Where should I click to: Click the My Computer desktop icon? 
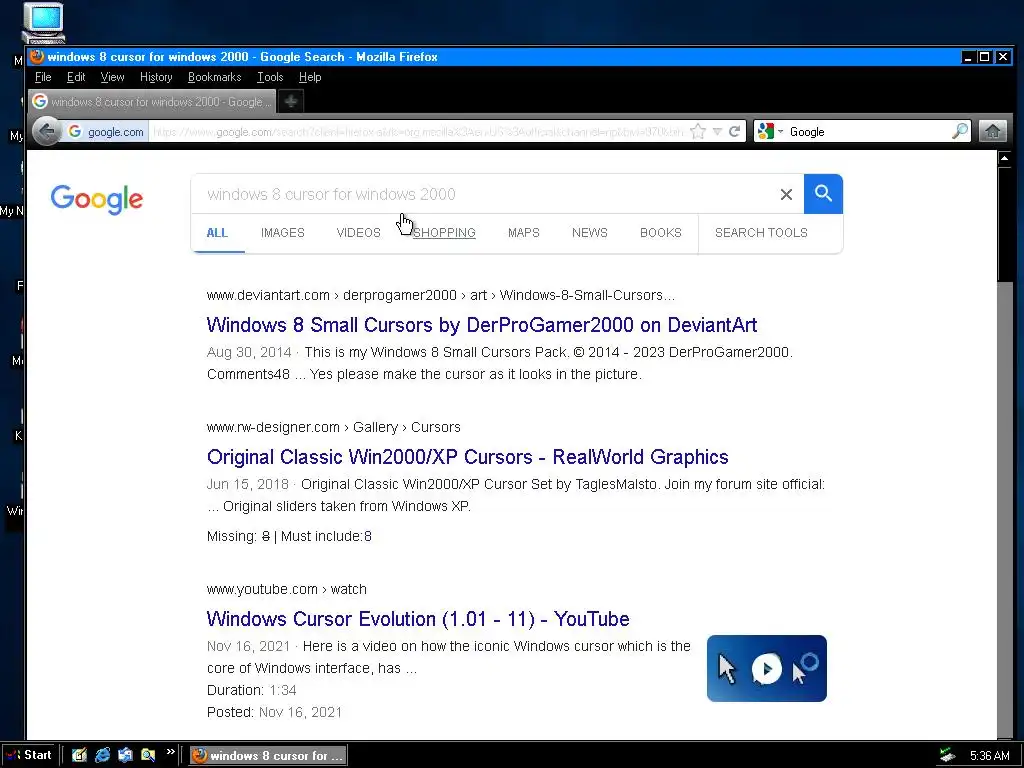point(43,22)
